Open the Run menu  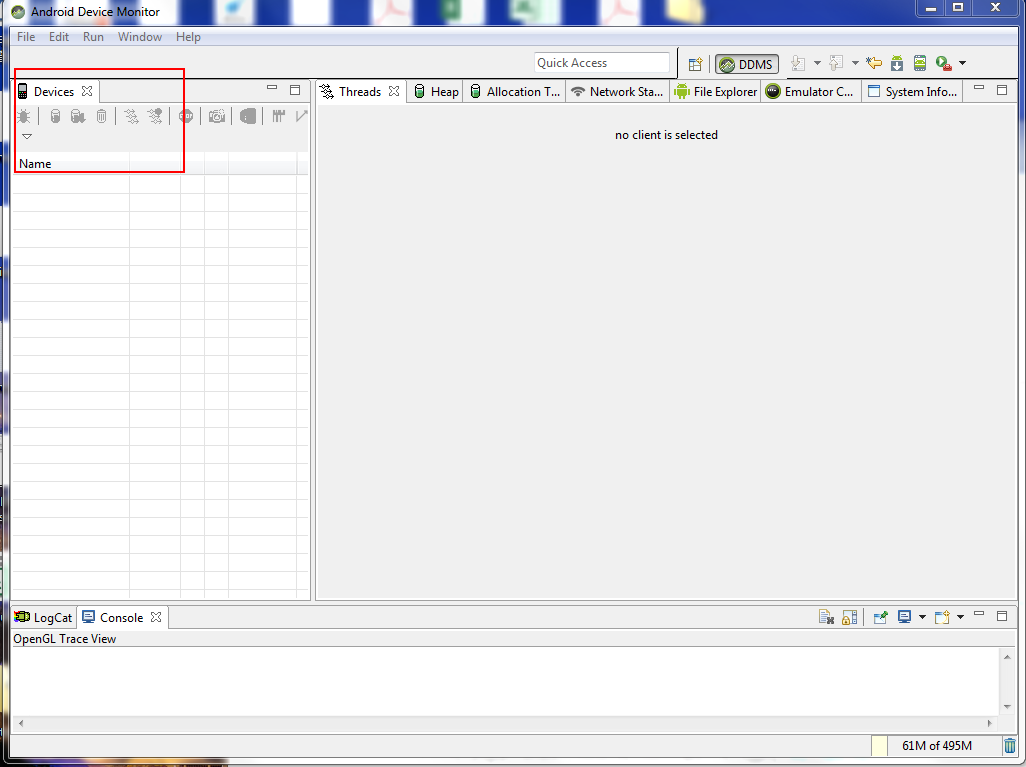(93, 37)
